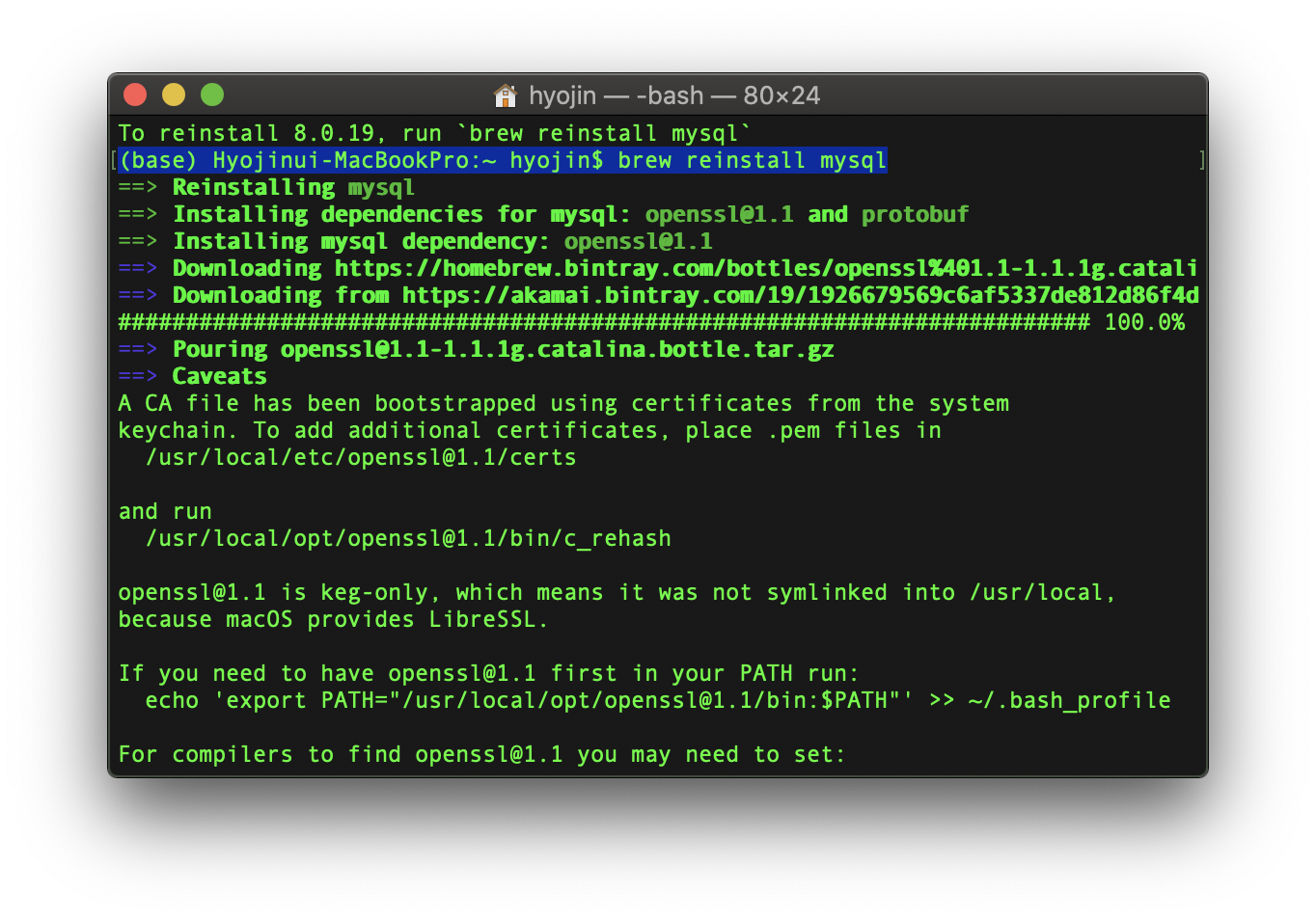This screenshot has width=1316, height=920.
Task: Click the protobuf dependency name
Action: click(x=915, y=214)
